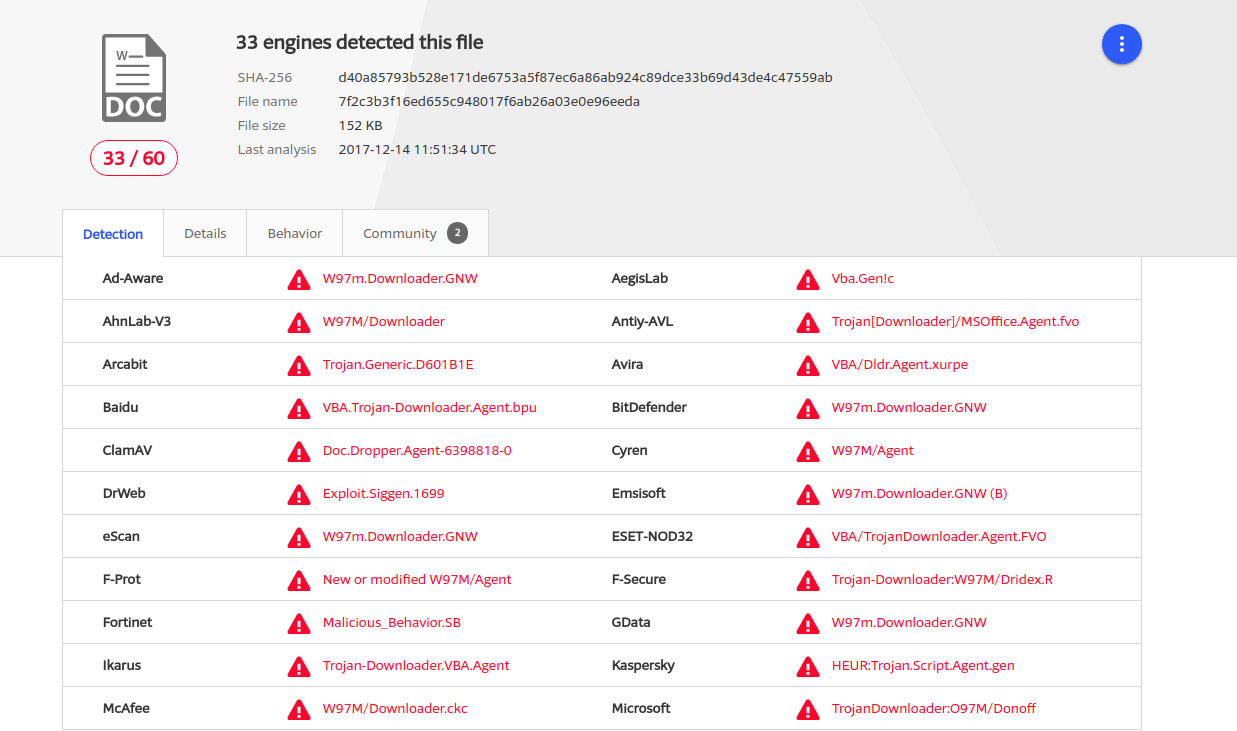Click Ad-Aware's W97m.Downloader.GNW detection result
The height and width of the screenshot is (731, 1237).
pos(400,278)
